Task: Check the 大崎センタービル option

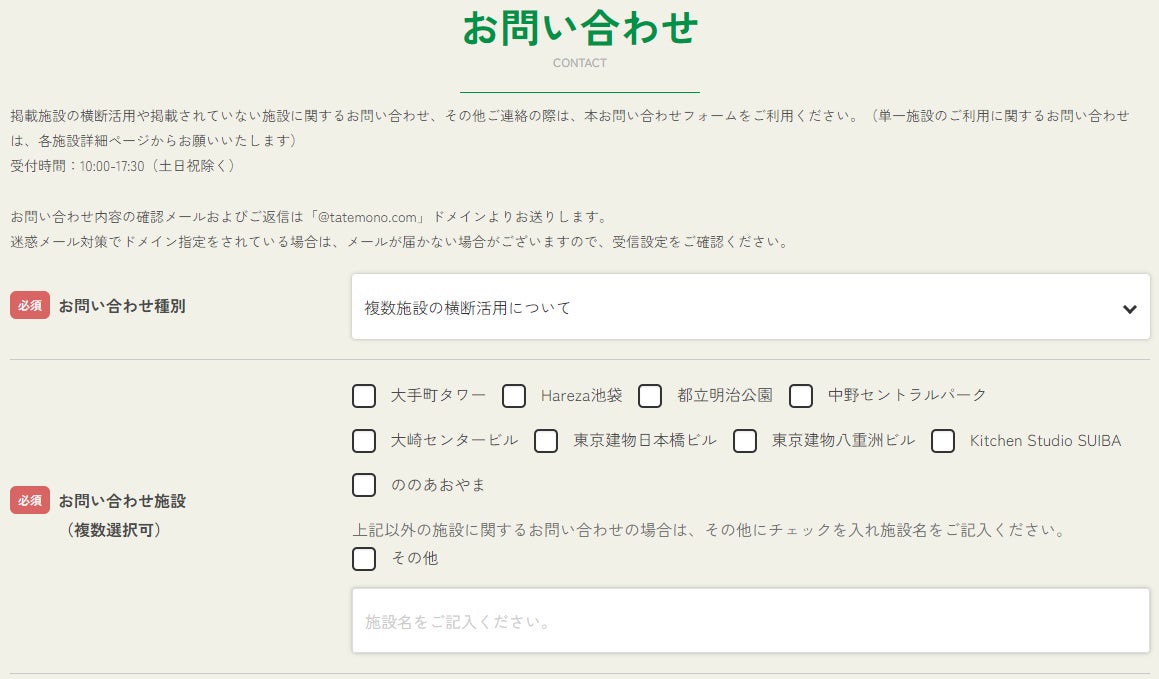Action: click(x=364, y=441)
